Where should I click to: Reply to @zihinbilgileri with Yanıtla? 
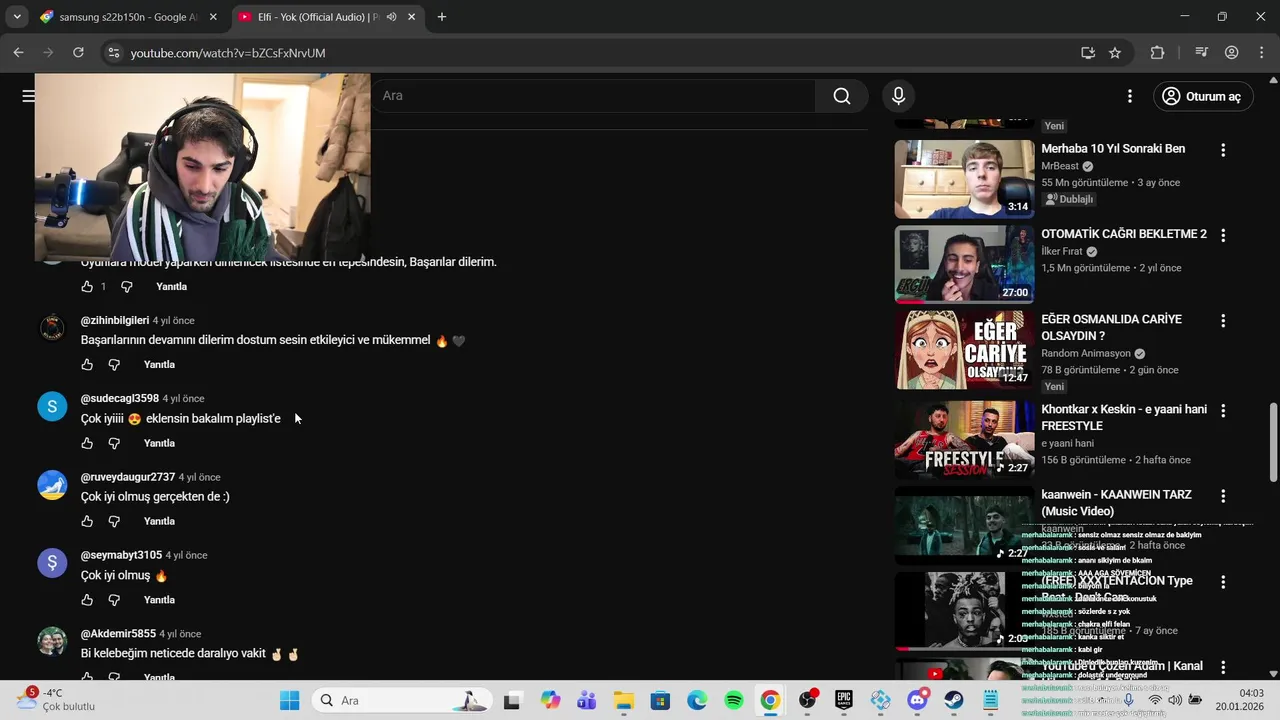159,365
